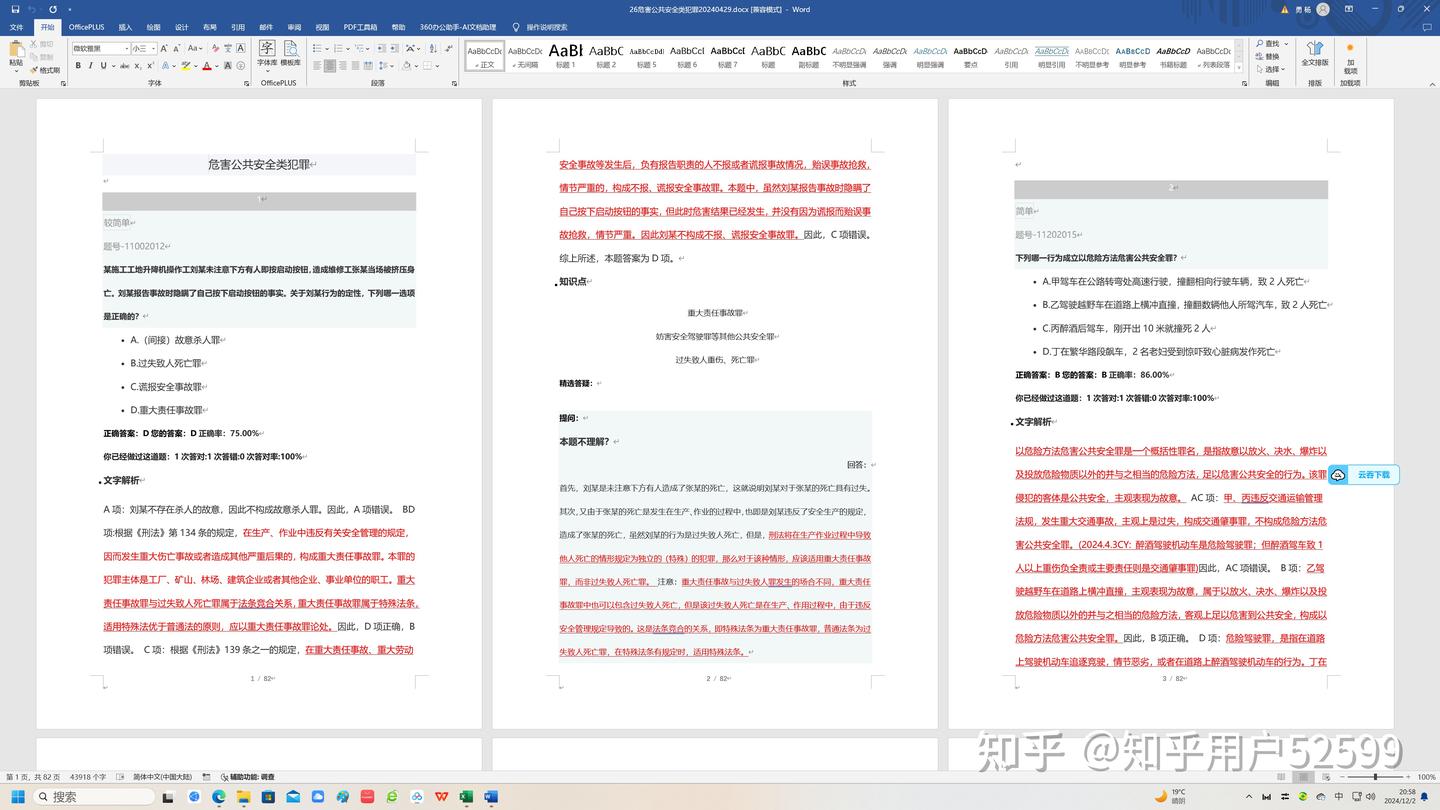1440x810 pixels.
Task: Toggle Show/Hide paragraph marks
Action: tap(449, 48)
